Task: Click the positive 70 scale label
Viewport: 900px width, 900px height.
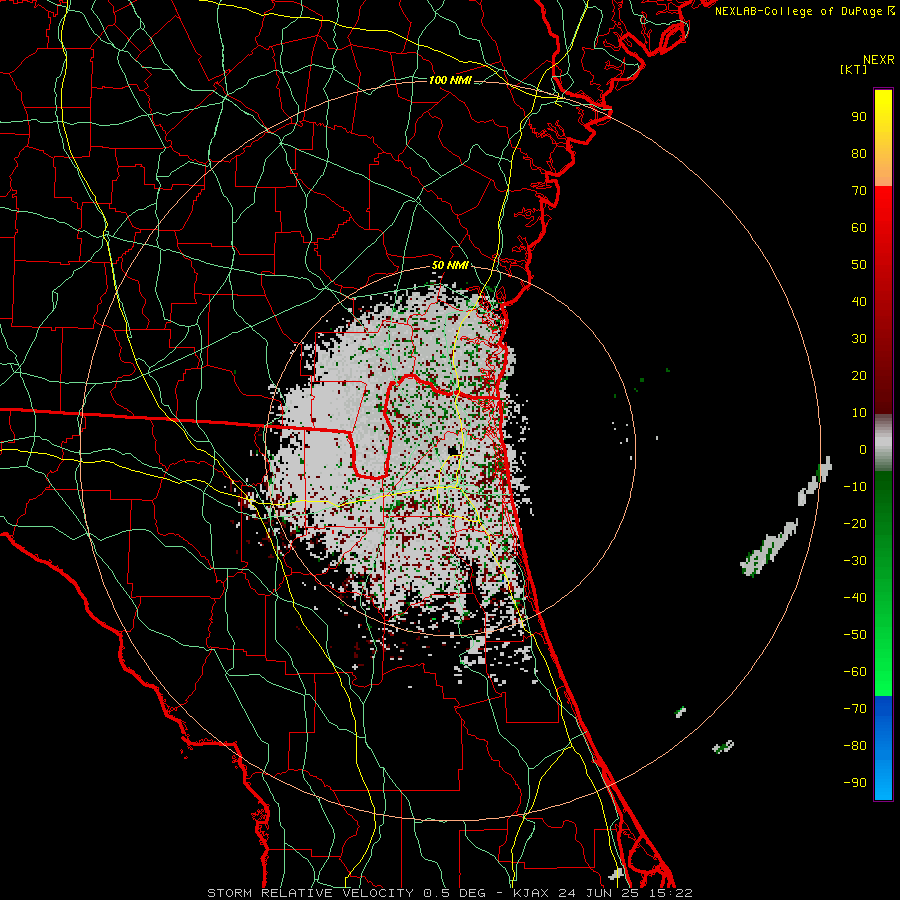Action: click(x=859, y=191)
